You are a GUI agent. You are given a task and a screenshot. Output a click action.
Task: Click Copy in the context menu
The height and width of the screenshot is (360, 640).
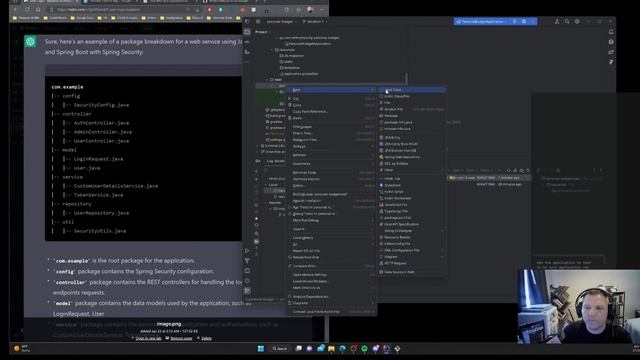331,105
